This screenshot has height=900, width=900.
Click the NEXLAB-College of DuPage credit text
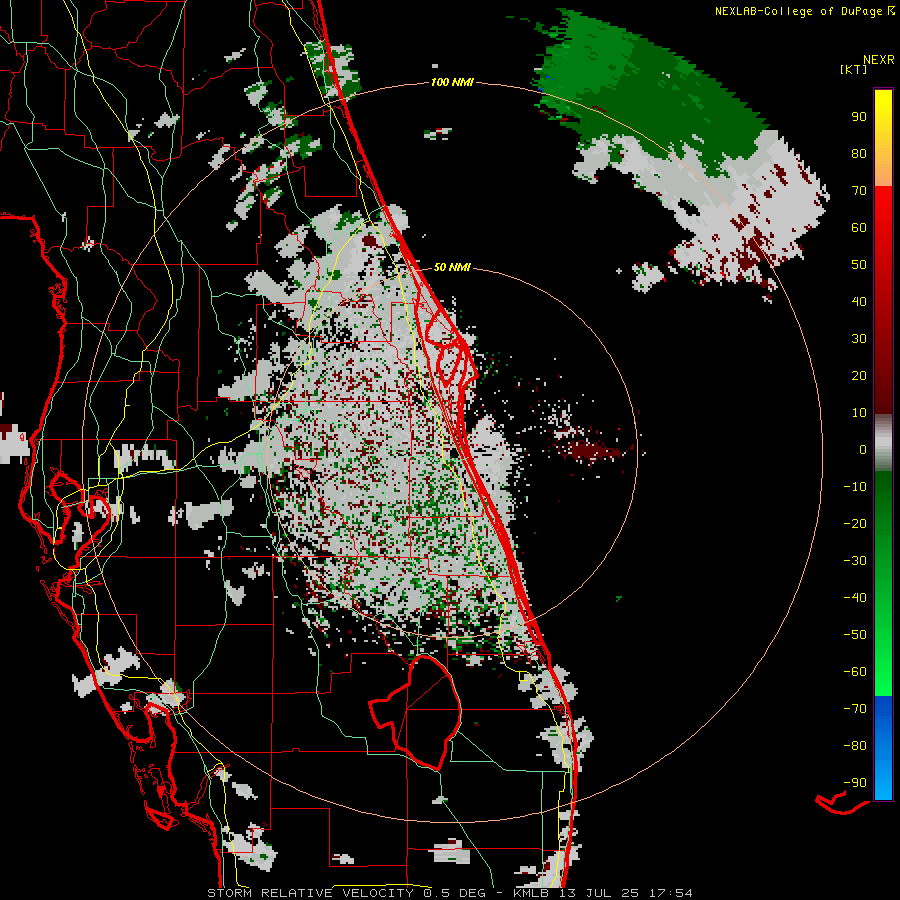click(798, 11)
